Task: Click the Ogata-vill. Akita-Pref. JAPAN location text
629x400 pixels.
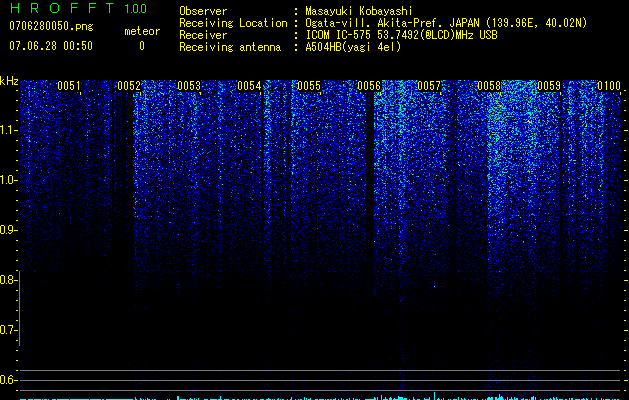Action: tap(446, 23)
